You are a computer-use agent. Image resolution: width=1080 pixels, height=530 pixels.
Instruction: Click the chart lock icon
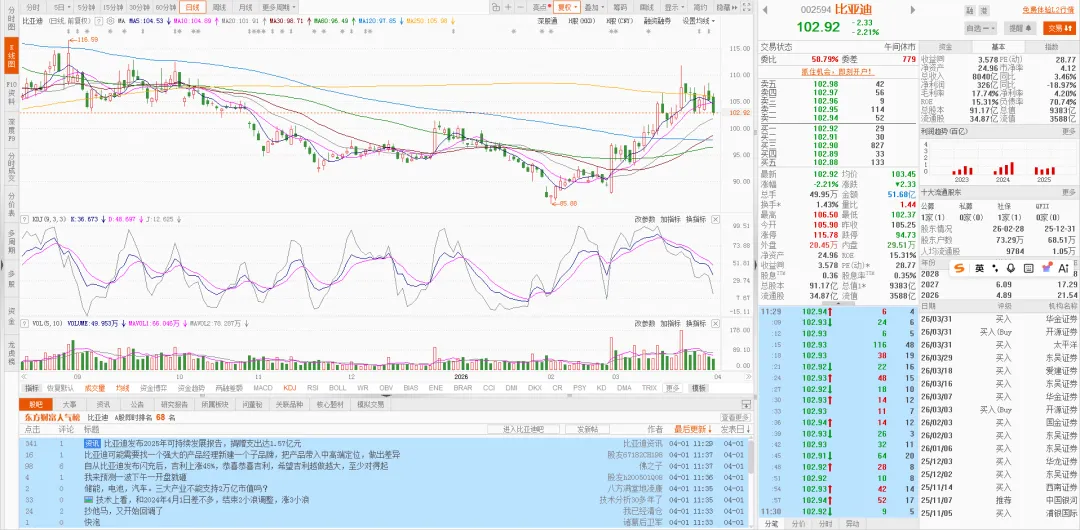pyautogui.click(x=495, y=7)
